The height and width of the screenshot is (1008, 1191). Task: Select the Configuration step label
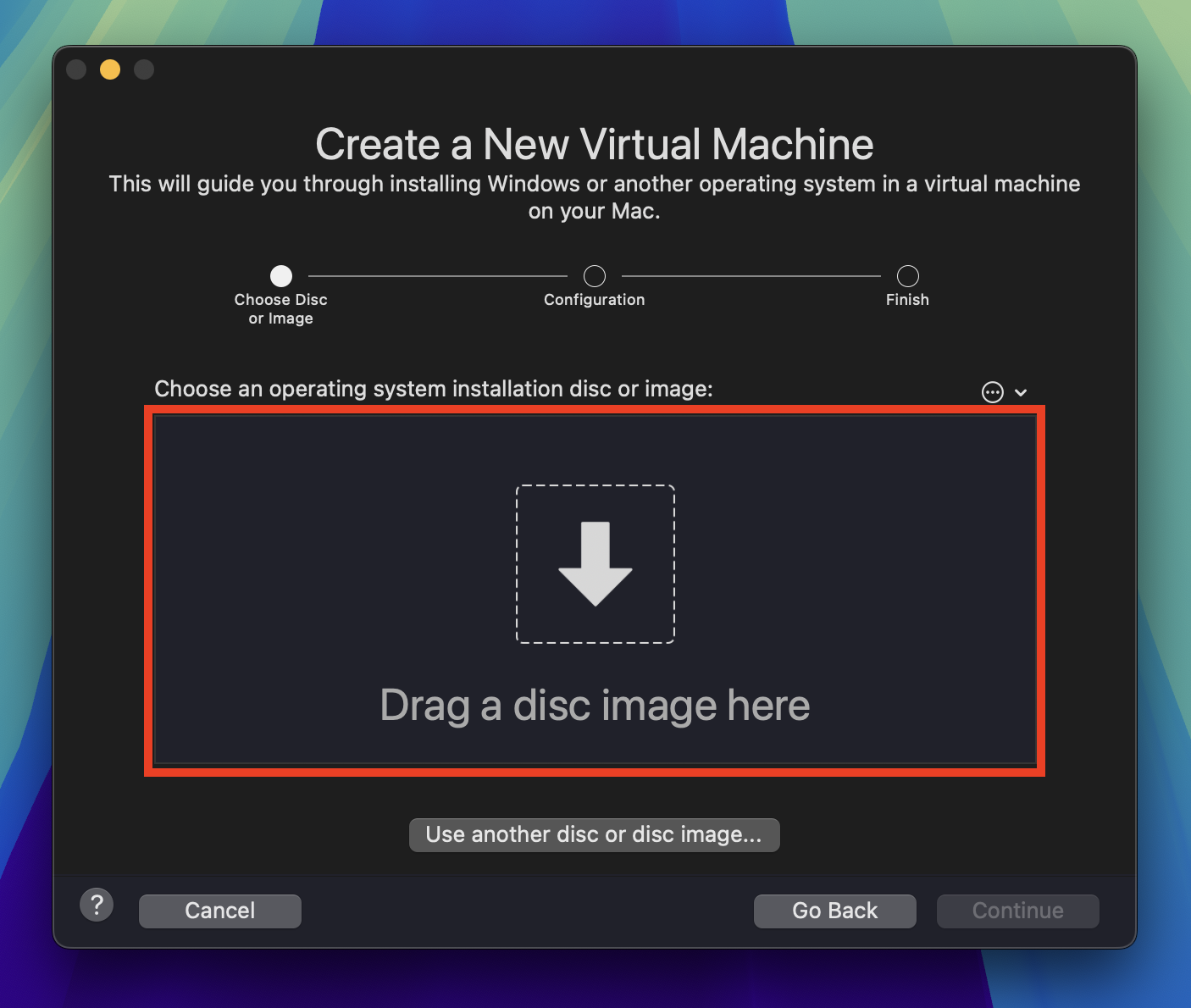pyautogui.click(x=594, y=299)
